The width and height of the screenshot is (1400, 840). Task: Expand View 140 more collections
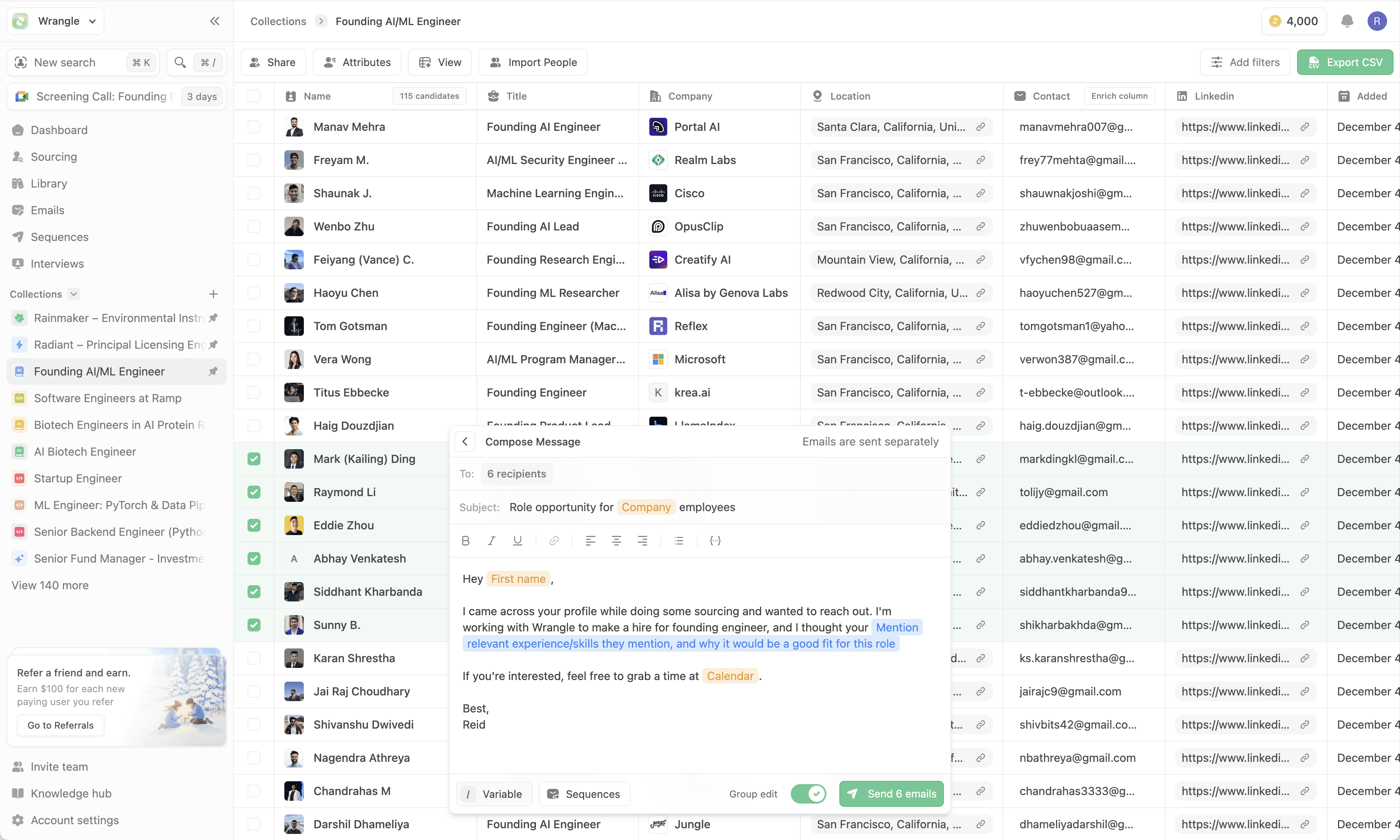(x=50, y=585)
